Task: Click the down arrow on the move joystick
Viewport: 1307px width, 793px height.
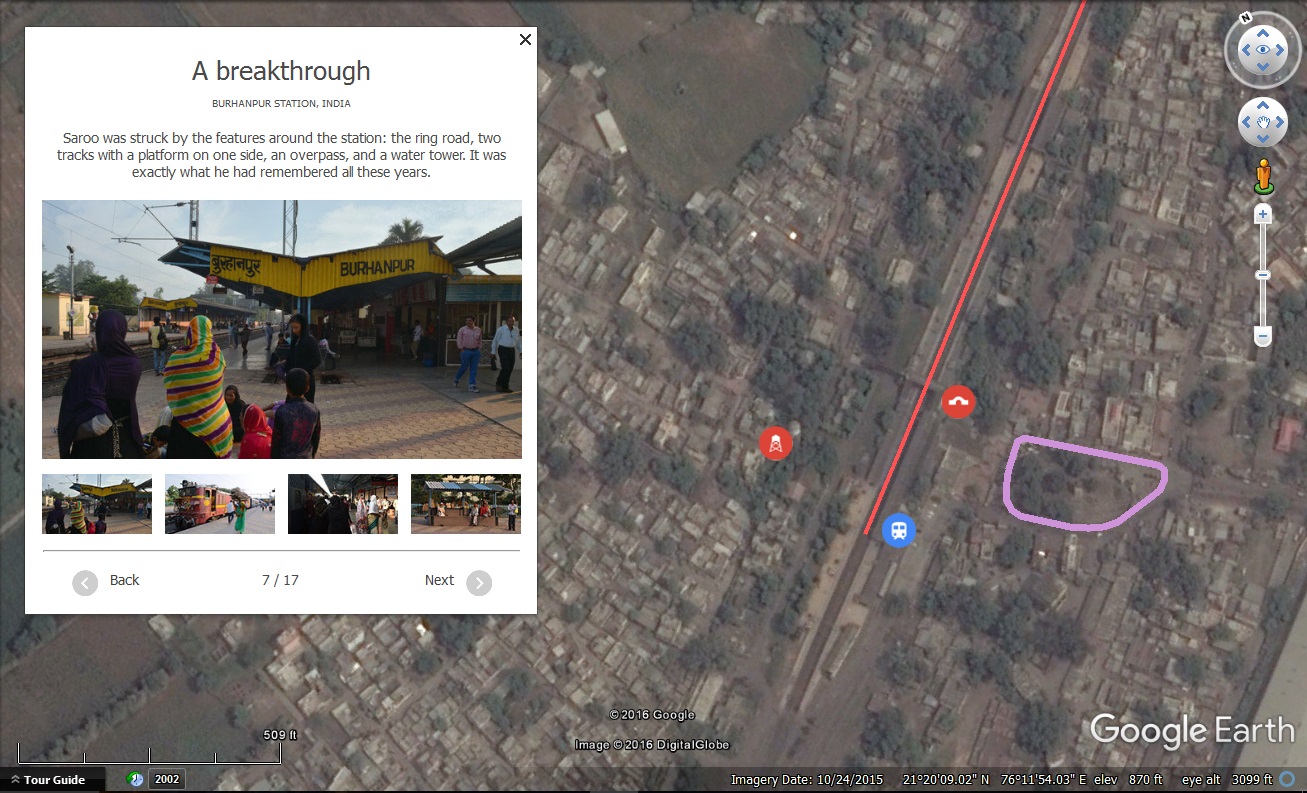Action: click(1263, 137)
